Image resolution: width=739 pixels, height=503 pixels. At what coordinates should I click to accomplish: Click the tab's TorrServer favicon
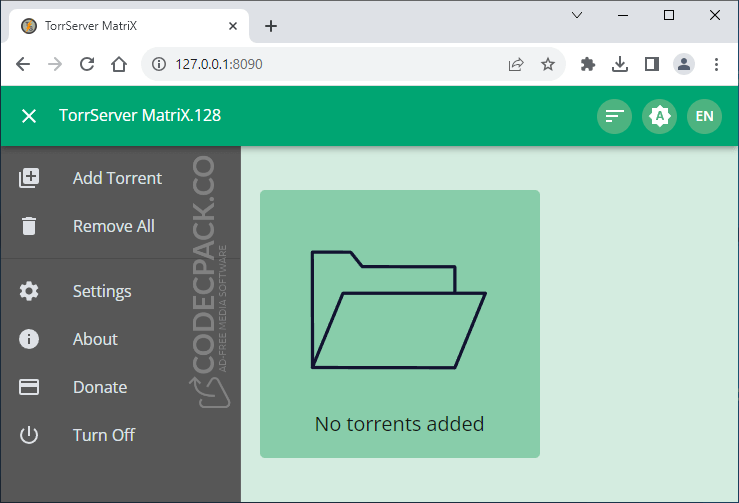pos(29,26)
